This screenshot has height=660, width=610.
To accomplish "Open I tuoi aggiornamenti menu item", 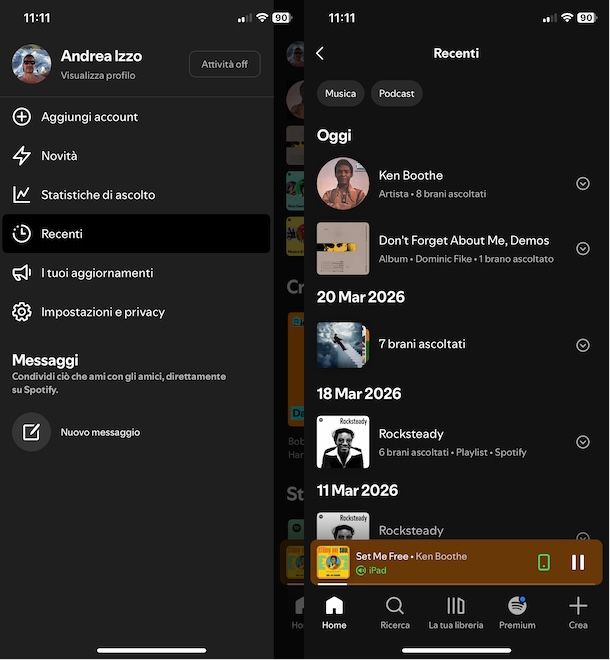I will click(136, 273).
